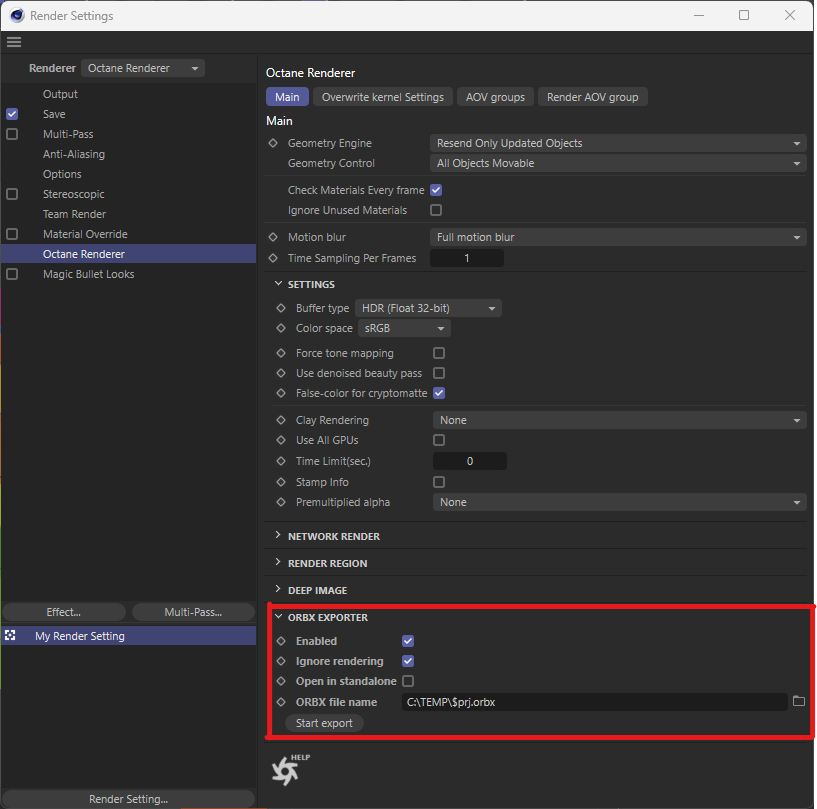Click keyframe diamond next to Color space
Image resolution: width=817 pixels, height=809 pixels.
[x=281, y=328]
